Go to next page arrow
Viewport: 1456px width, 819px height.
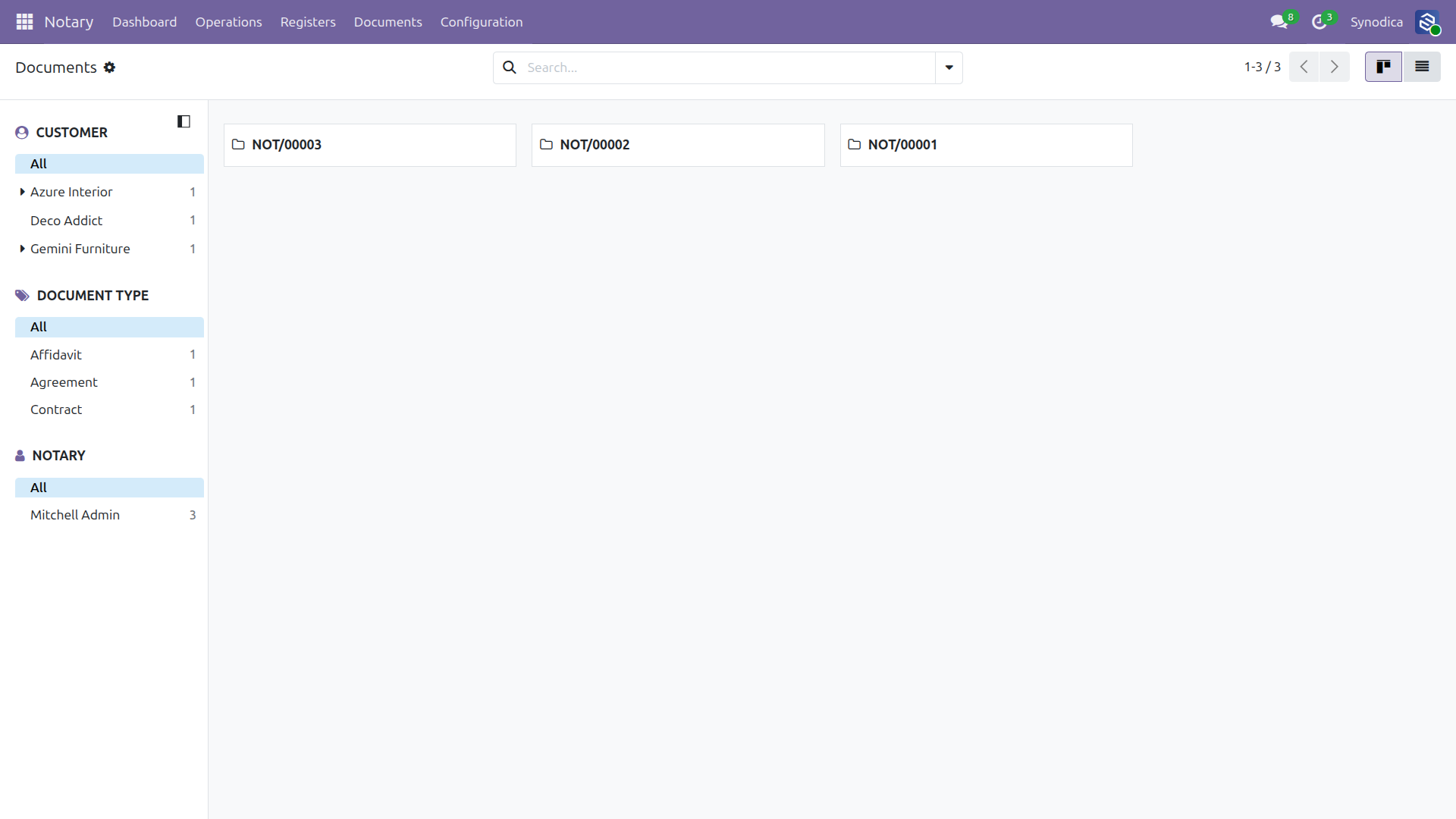[x=1335, y=67]
